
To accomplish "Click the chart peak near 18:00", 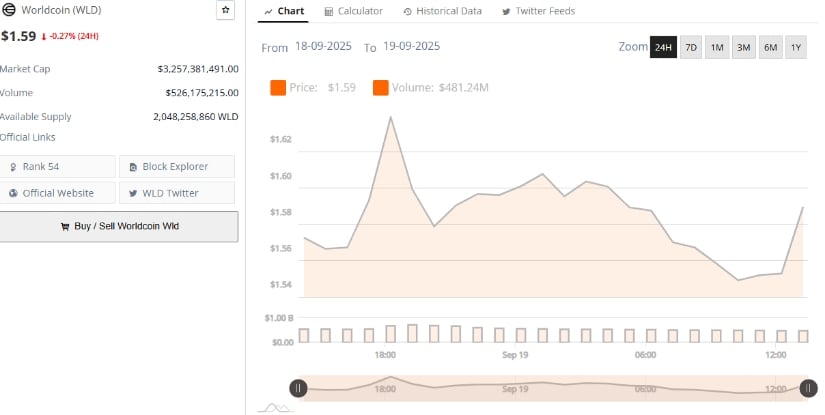I will pos(390,117).
